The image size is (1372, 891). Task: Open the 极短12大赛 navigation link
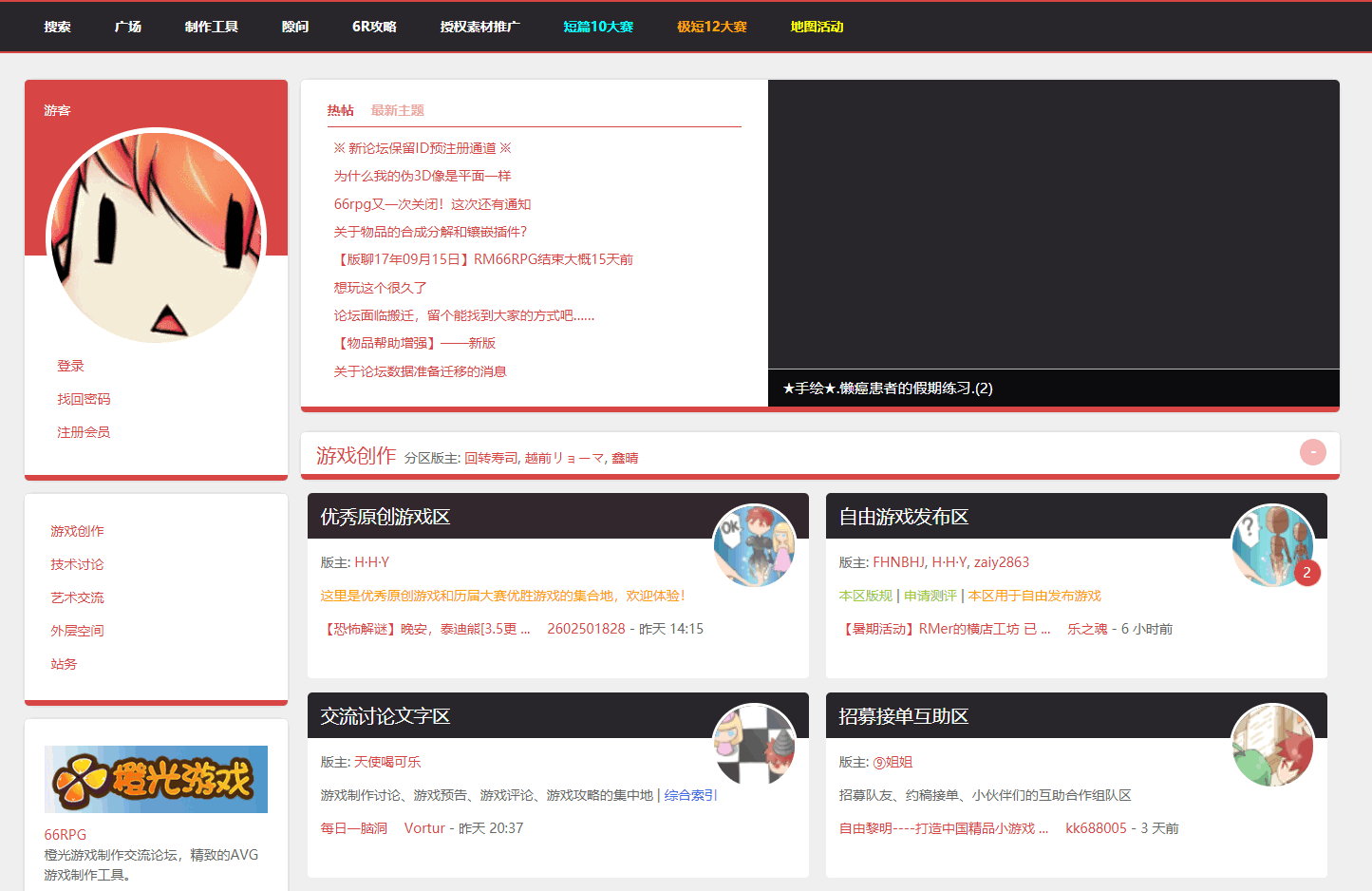(x=712, y=27)
